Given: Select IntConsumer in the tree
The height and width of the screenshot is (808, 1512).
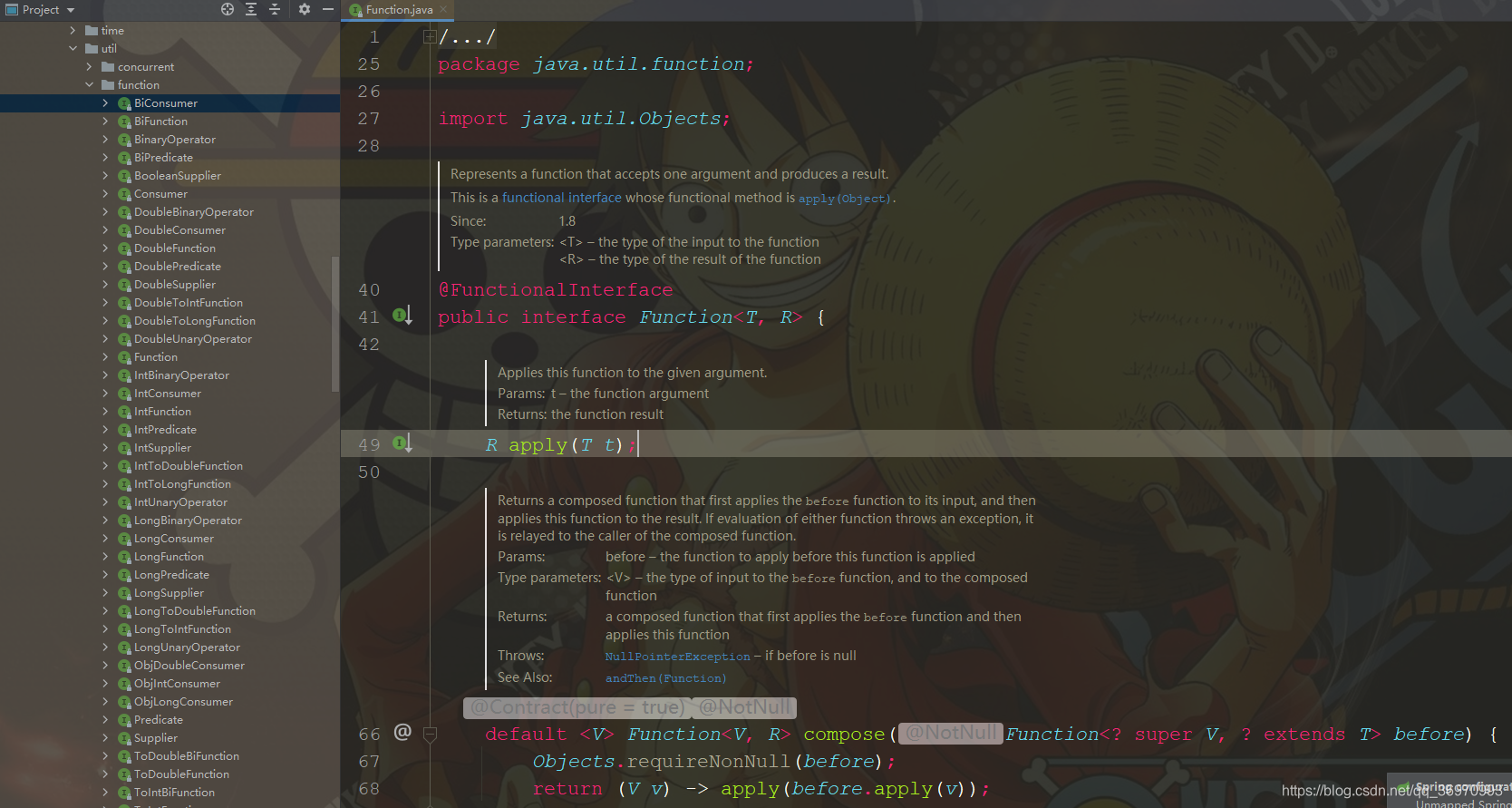Looking at the screenshot, I should [x=168, y=394].
